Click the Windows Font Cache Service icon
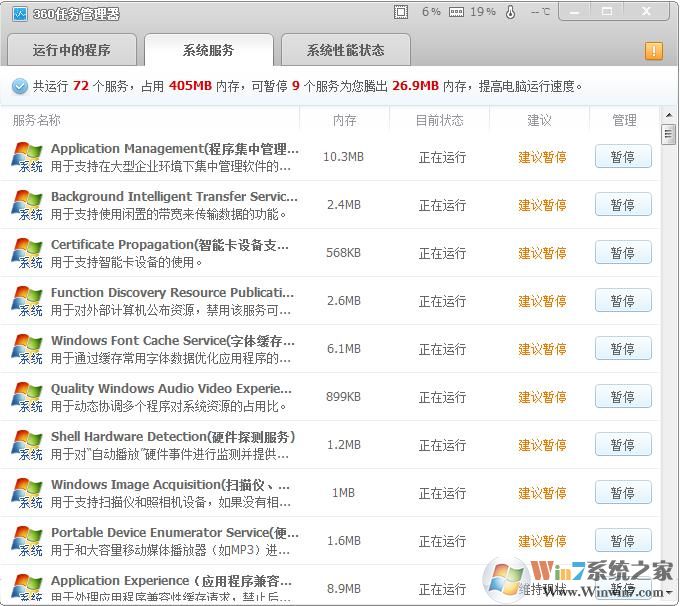The height and width of the screenshot is (606, 680). tap(27, 349)
